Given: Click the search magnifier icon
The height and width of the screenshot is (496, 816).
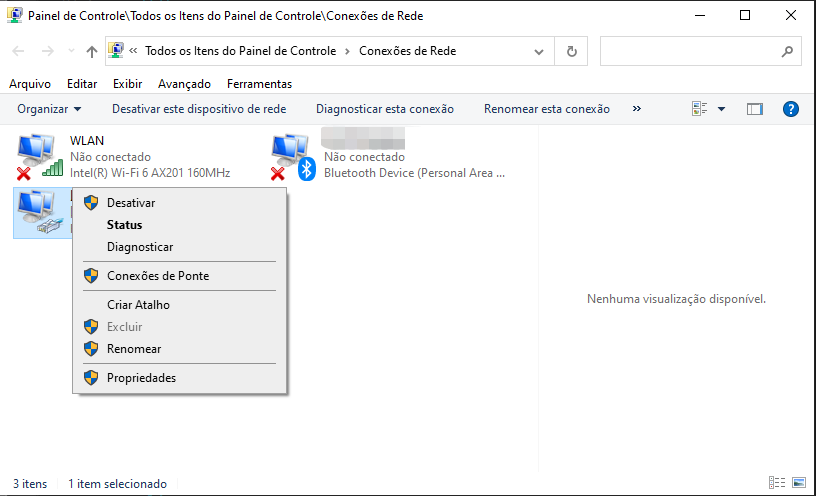Looking at the screenshot, I should tap(787, 51).
